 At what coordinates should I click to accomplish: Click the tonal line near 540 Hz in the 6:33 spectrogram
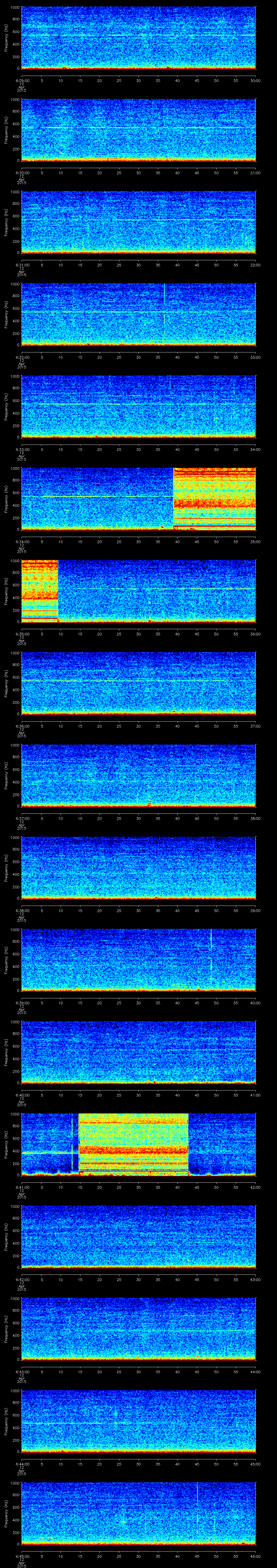pos(138,404)
